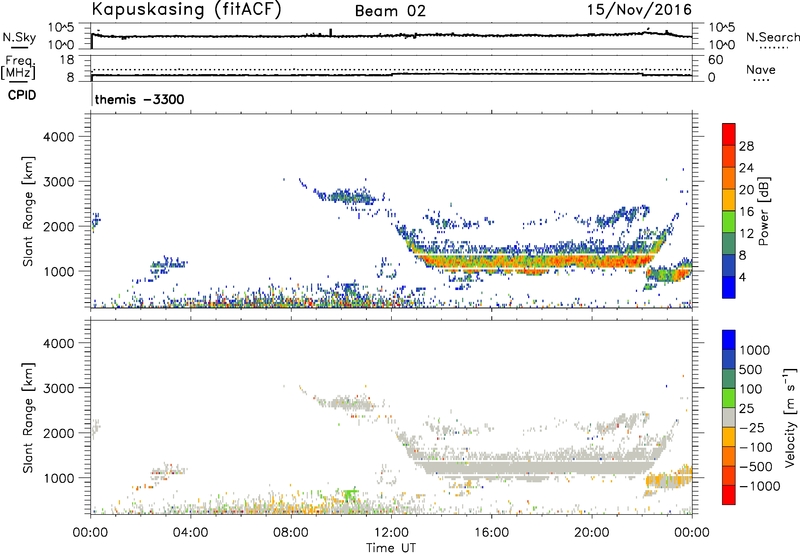Click the '16:00' time axis tick
Viewport: 800px width, 554px height.
click(x=491, y=533)
